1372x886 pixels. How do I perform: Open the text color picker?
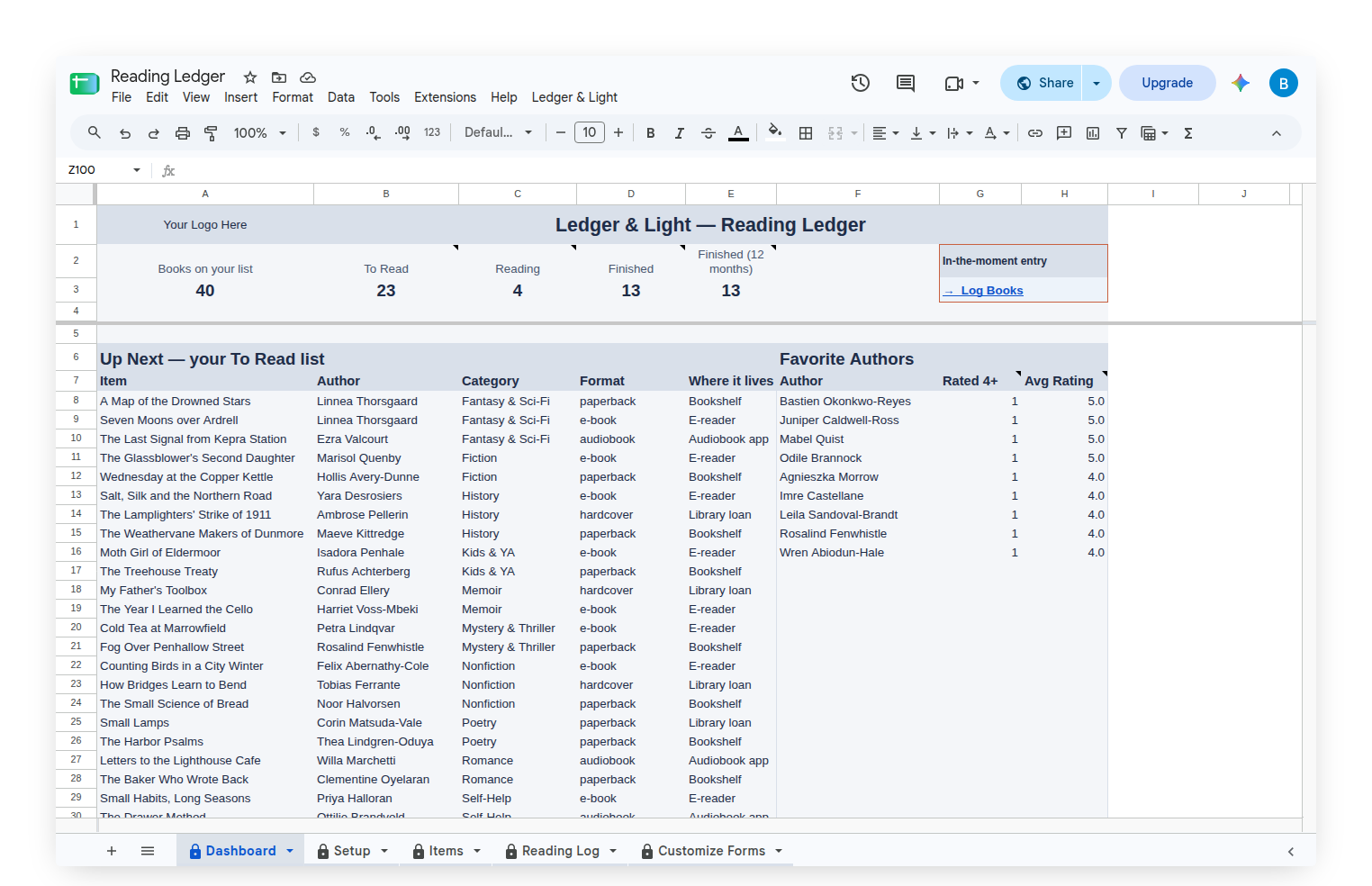tap(738, 133)
